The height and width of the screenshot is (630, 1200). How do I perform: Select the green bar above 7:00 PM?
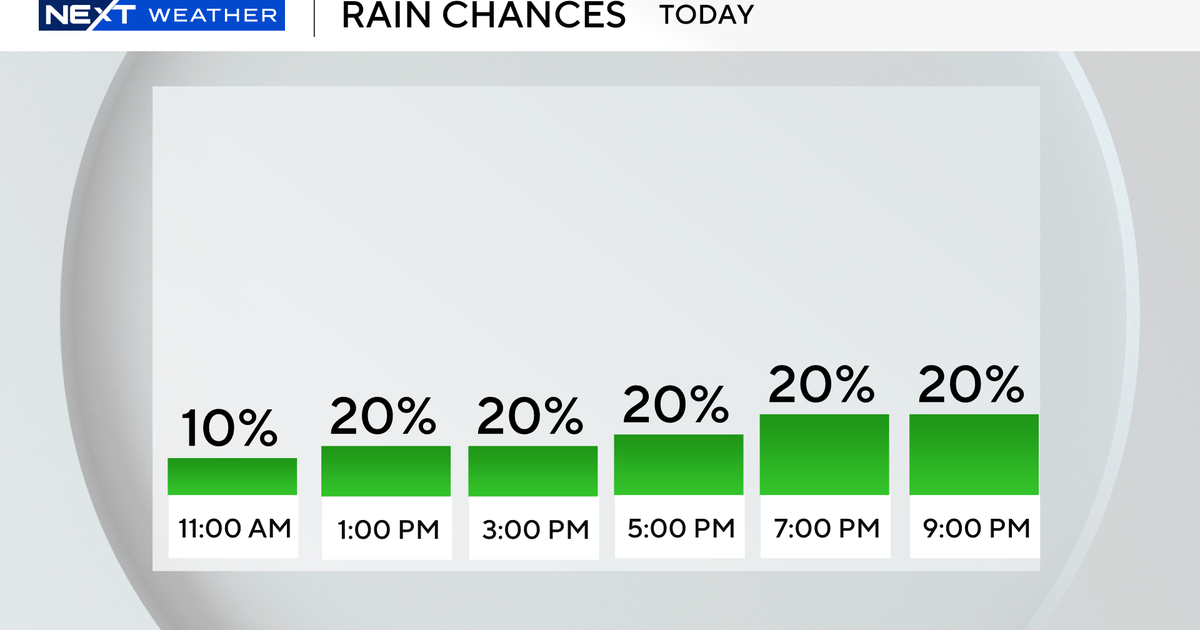[x=824, y=454]
